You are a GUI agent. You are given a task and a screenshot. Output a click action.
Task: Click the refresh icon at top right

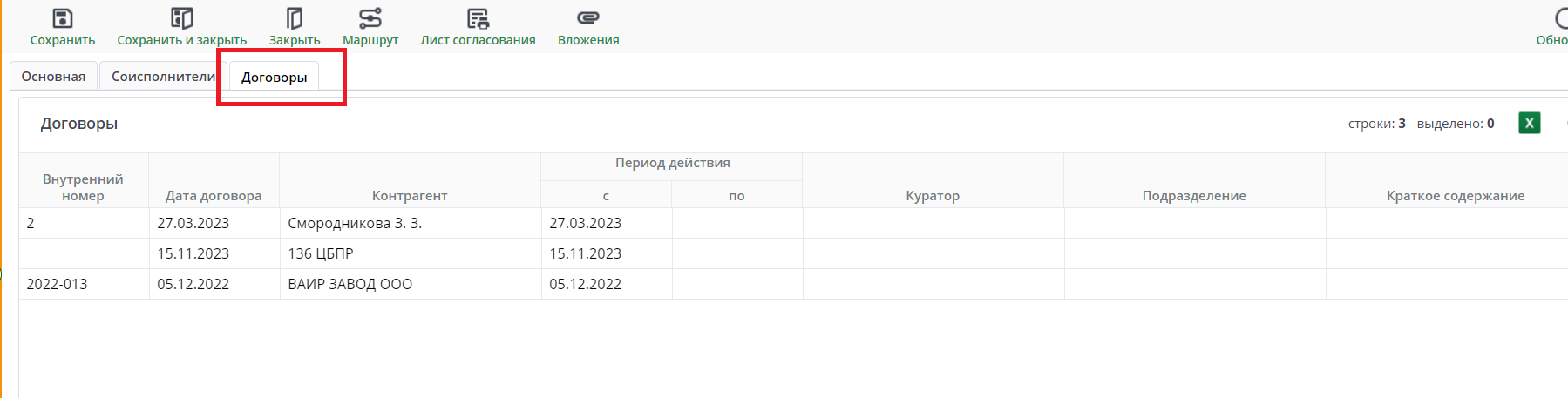(x=1562, y=18)
